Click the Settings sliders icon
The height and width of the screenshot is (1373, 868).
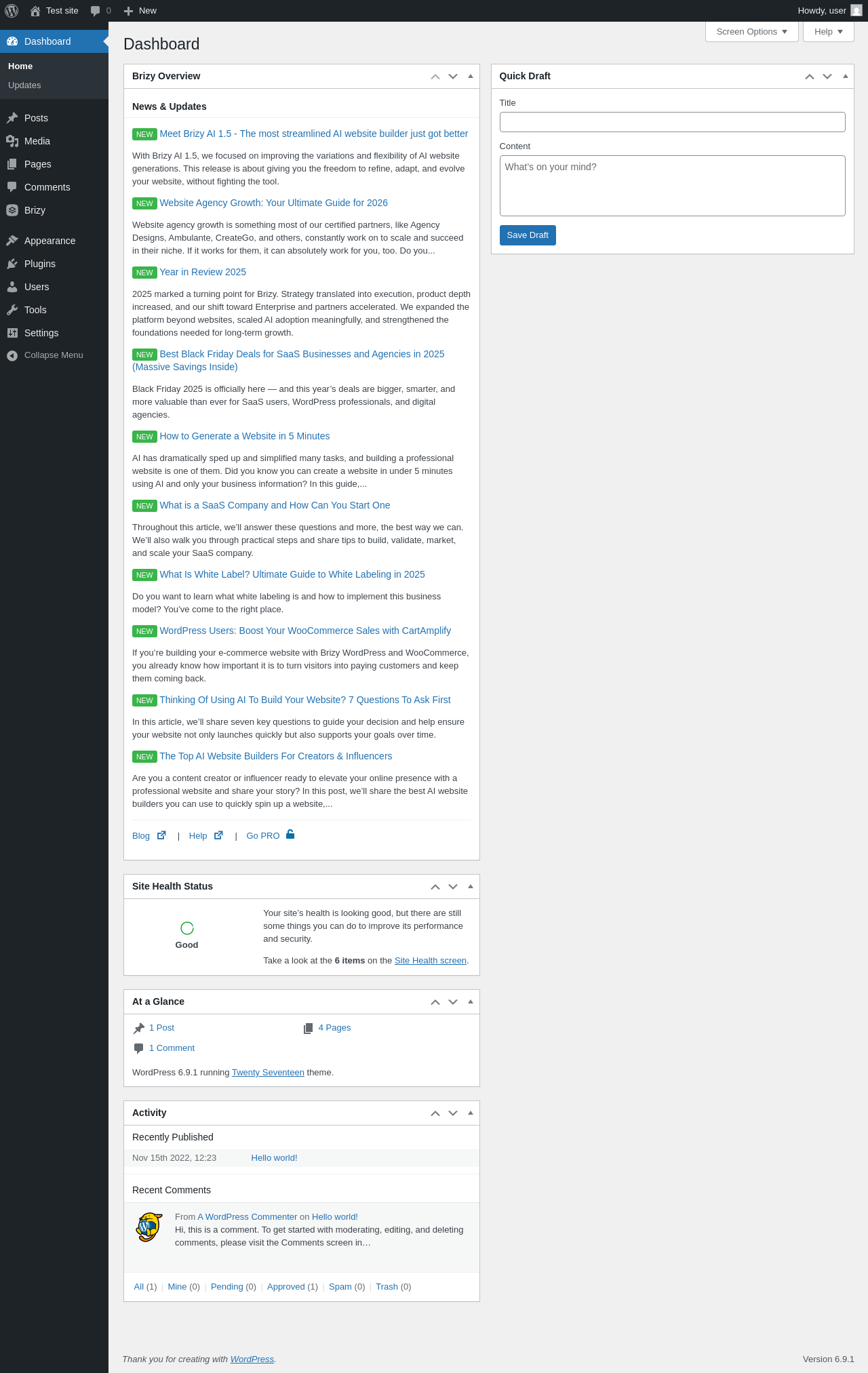tap(12, 333)
